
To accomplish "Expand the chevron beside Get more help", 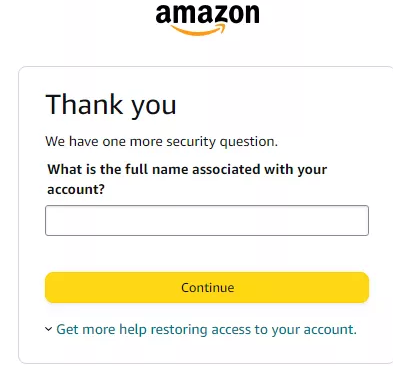I will tap(49, 329).
